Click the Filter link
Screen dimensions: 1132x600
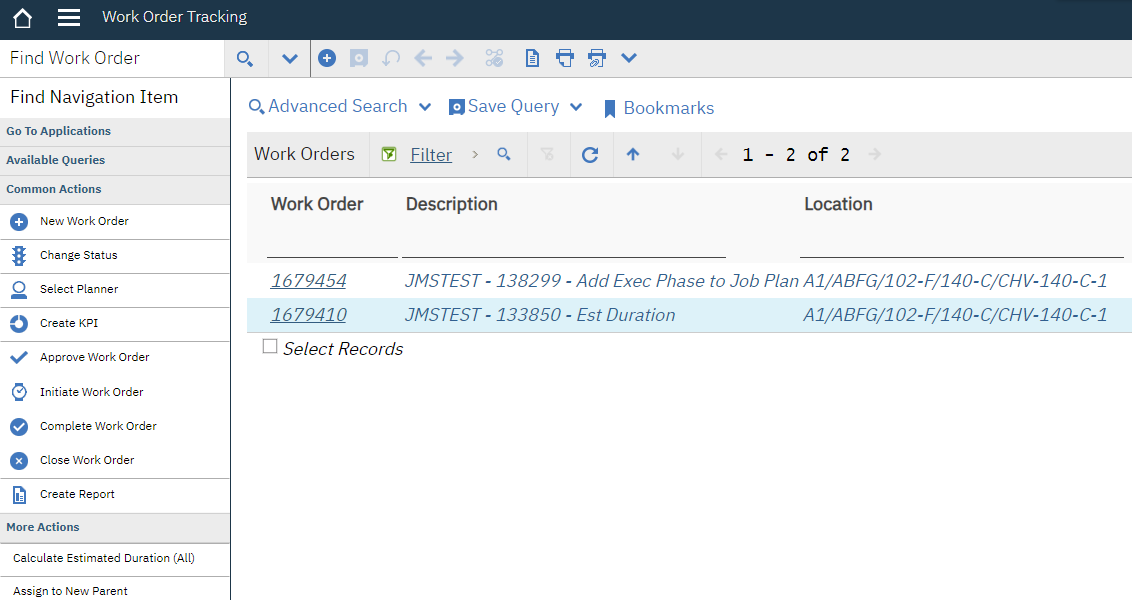(431, 154)
